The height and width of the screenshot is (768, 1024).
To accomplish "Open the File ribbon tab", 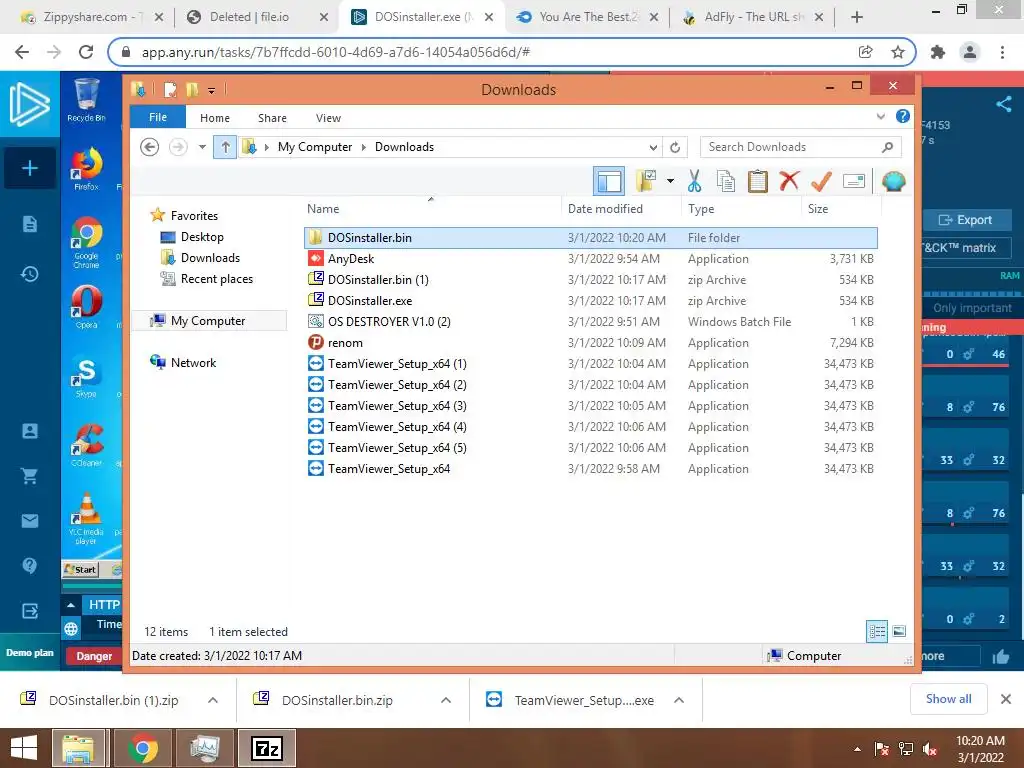I will point(158,117).
